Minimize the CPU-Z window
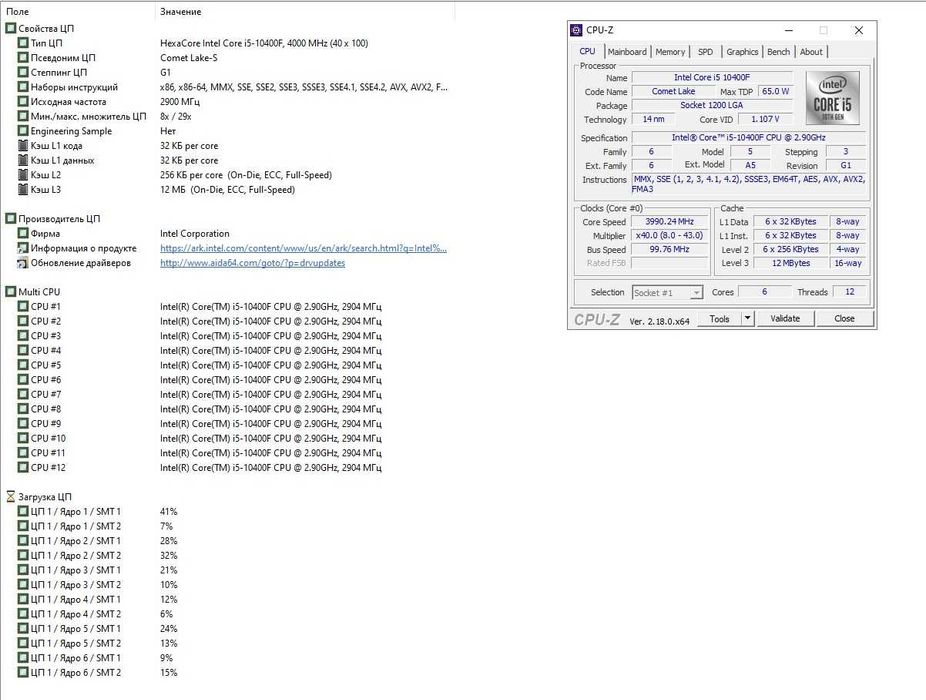The width and height of the screenshot is (926, 700). point(789,30)
